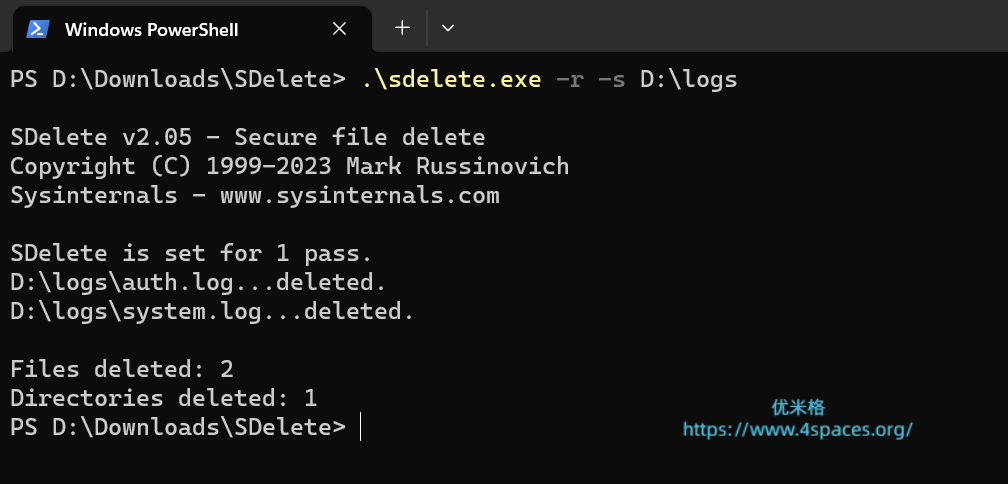
Task: Expand the new tab profile dropdown chevron
Action: pyautogui.click(x=448, y=28)
